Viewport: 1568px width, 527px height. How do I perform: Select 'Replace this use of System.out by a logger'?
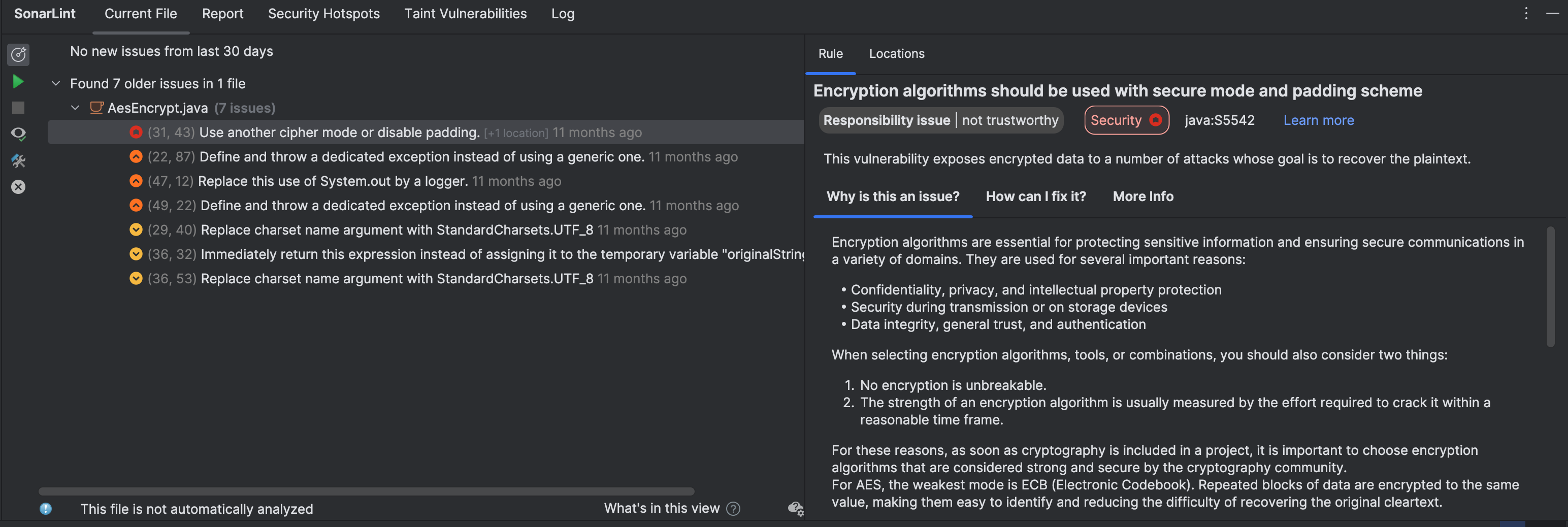click(333, 181)
